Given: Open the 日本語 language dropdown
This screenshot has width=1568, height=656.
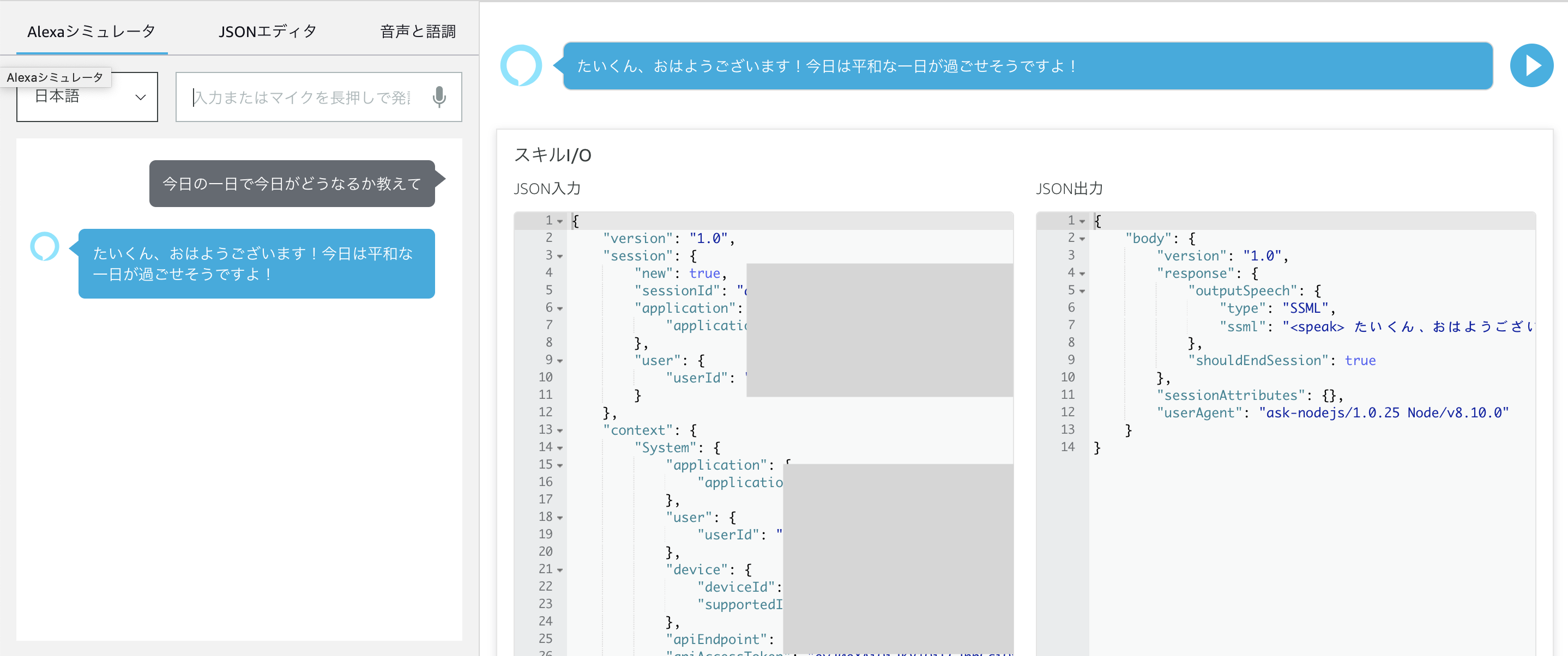Looking at the screenshot, I should tap(87, 98).
